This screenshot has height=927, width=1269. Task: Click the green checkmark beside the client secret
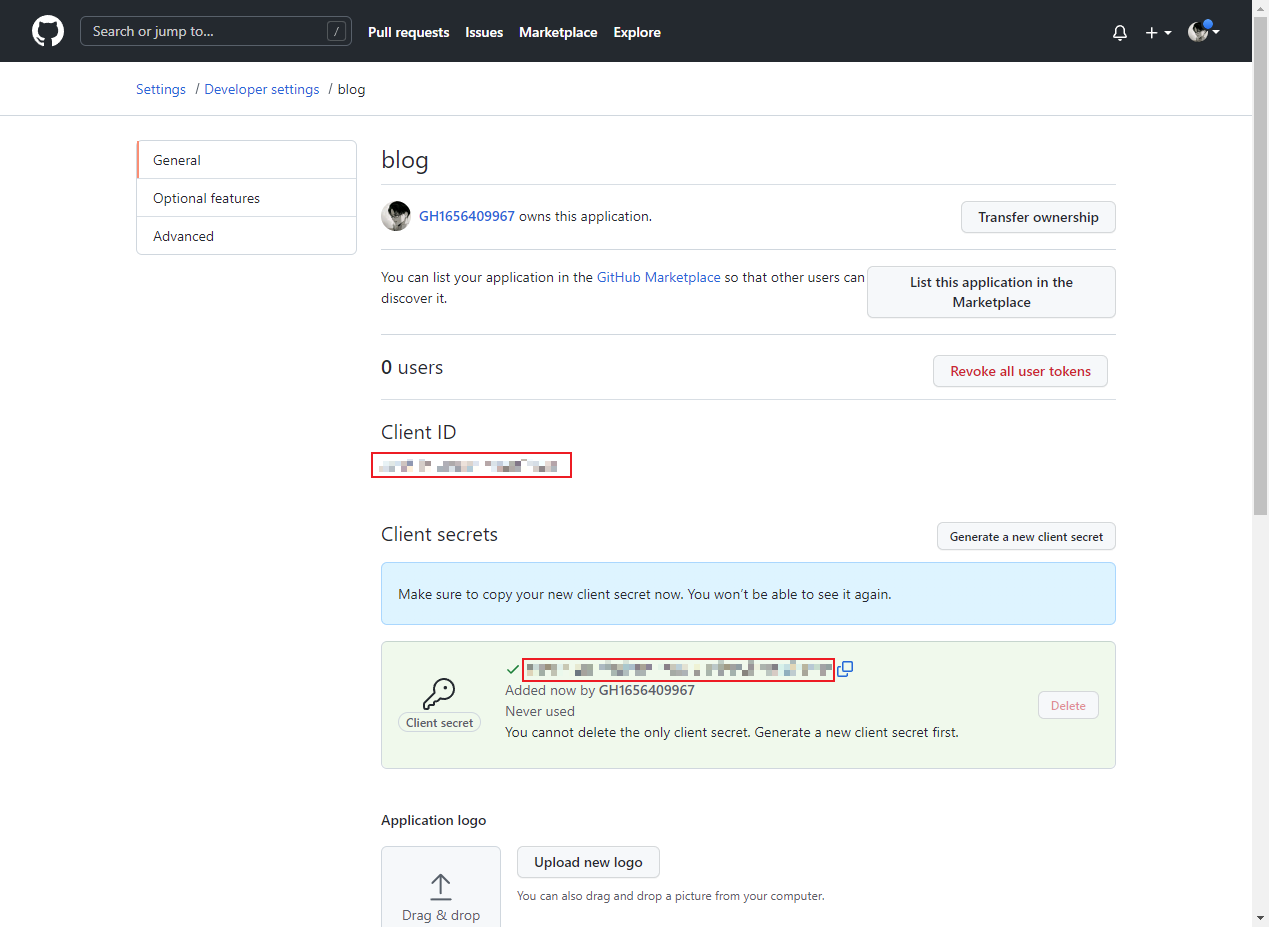[x=513, y=669]
